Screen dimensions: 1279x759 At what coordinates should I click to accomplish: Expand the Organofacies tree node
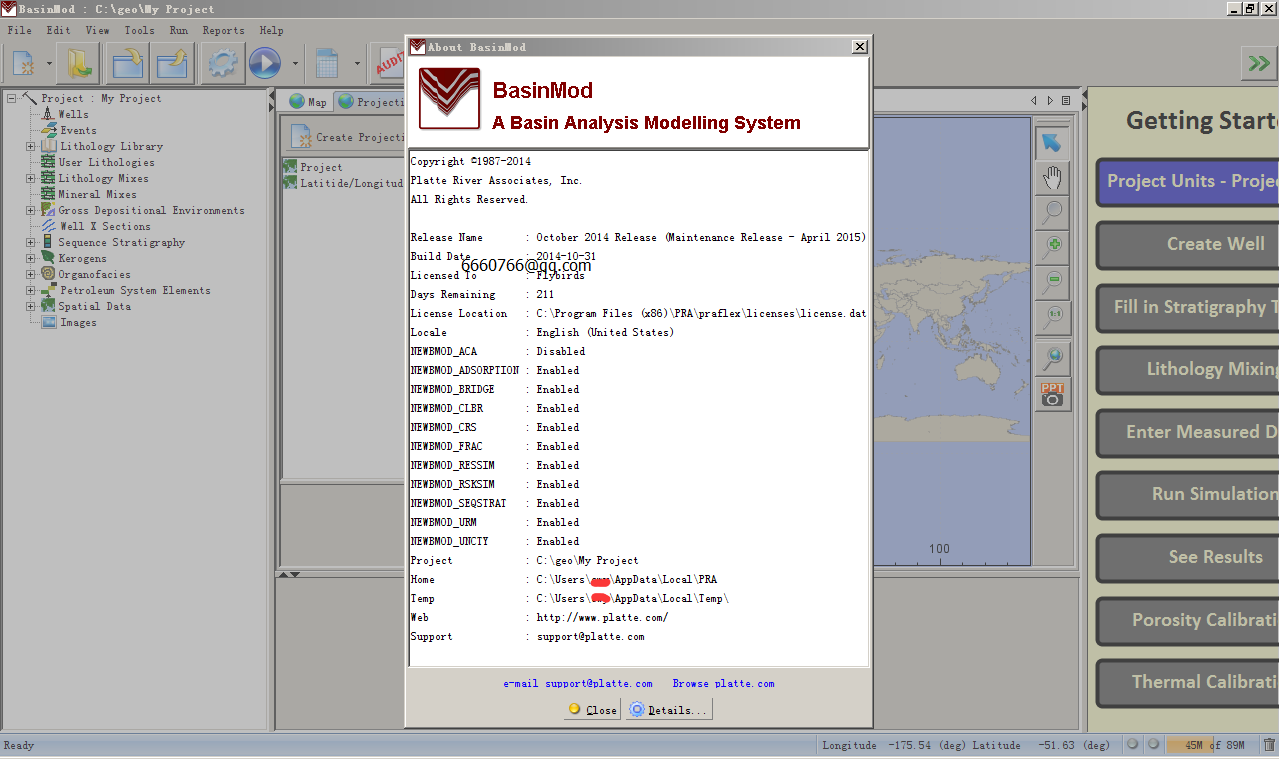31,274
